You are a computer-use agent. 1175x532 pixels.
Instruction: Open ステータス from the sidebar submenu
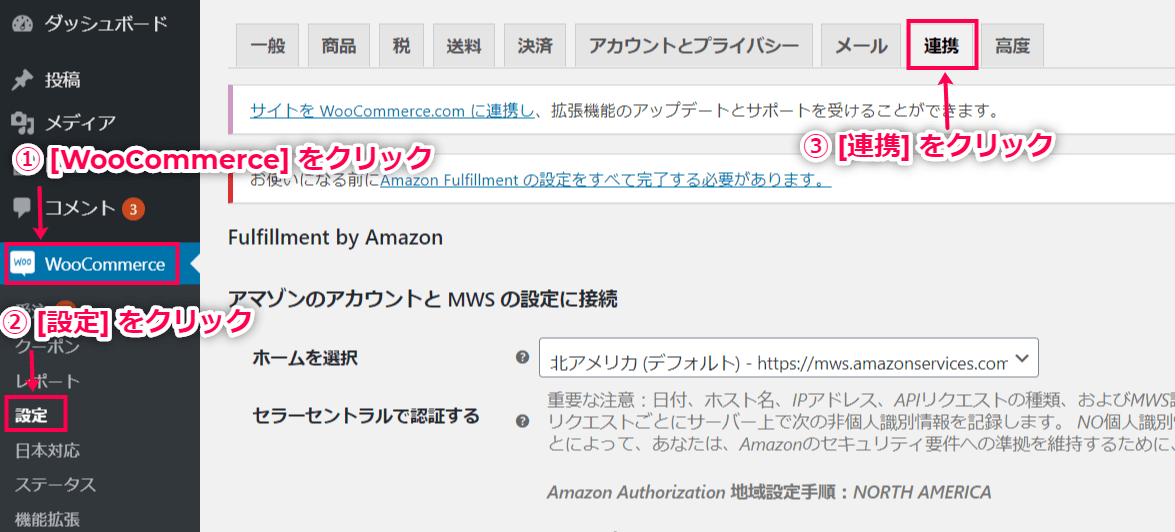pyautogui.click(x=55, y=485)
